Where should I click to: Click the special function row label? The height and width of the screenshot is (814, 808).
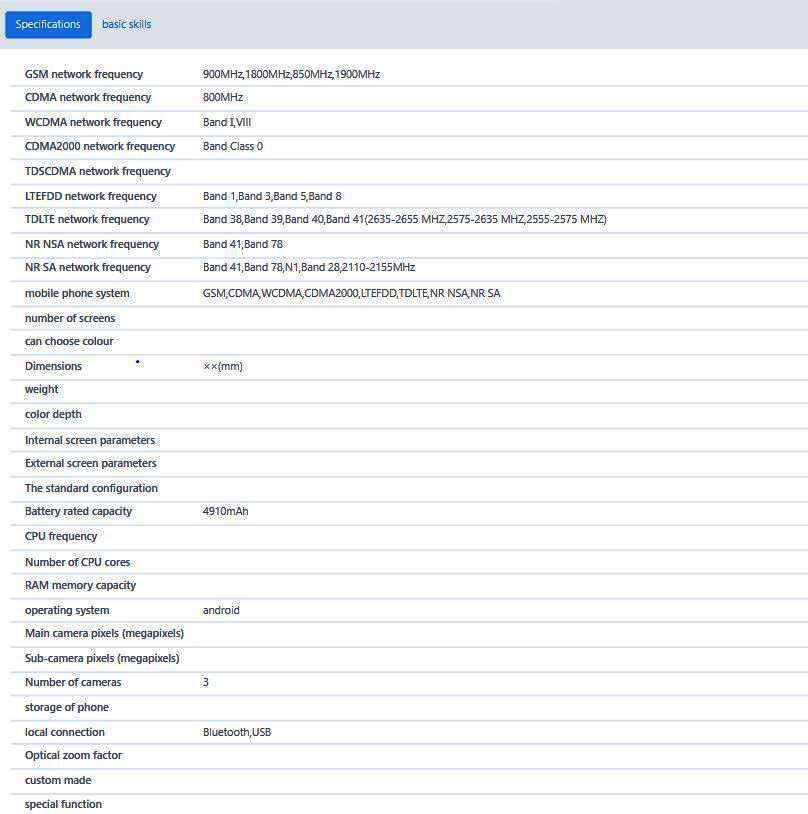tap(63, 804)
